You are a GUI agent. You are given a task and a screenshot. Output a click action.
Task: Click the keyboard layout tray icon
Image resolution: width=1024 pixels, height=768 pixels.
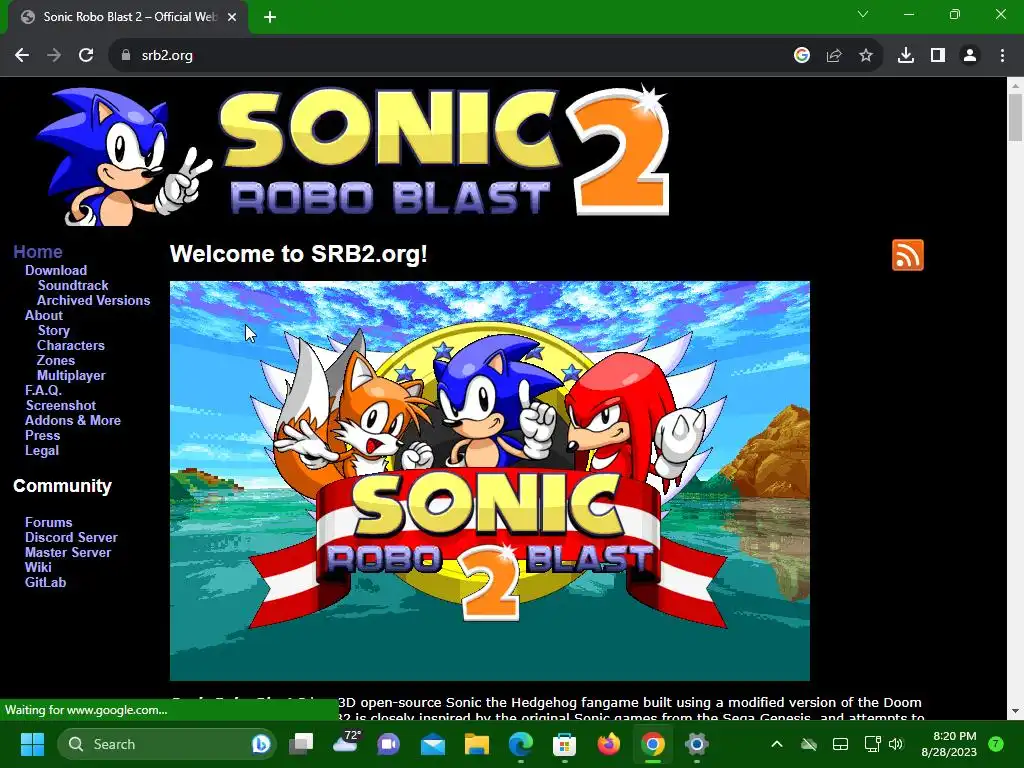[840, 744]
